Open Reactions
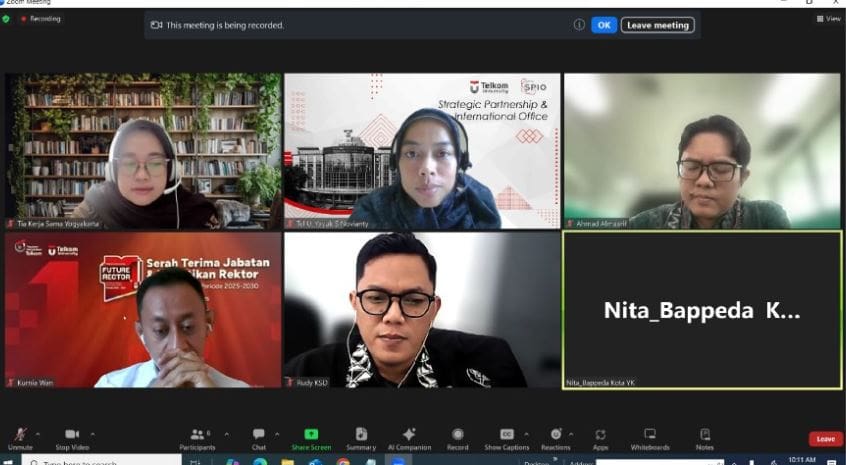The image size is (846, 465). point(555,437)
